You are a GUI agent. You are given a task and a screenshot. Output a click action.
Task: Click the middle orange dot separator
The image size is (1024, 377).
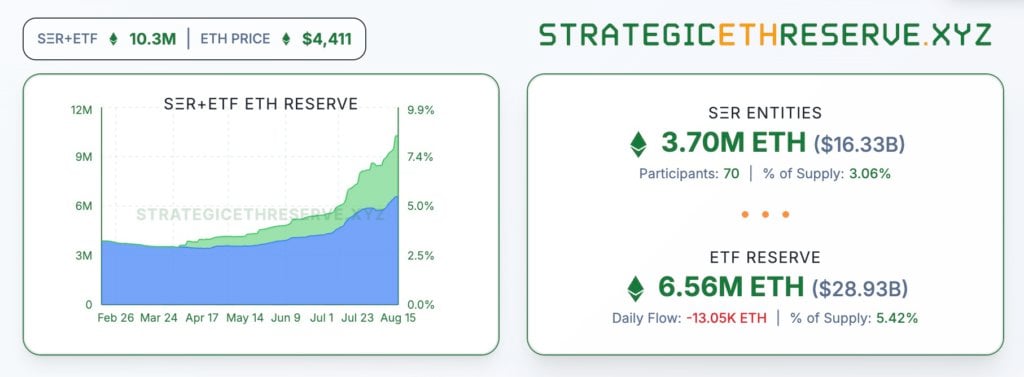coord(765,214)
